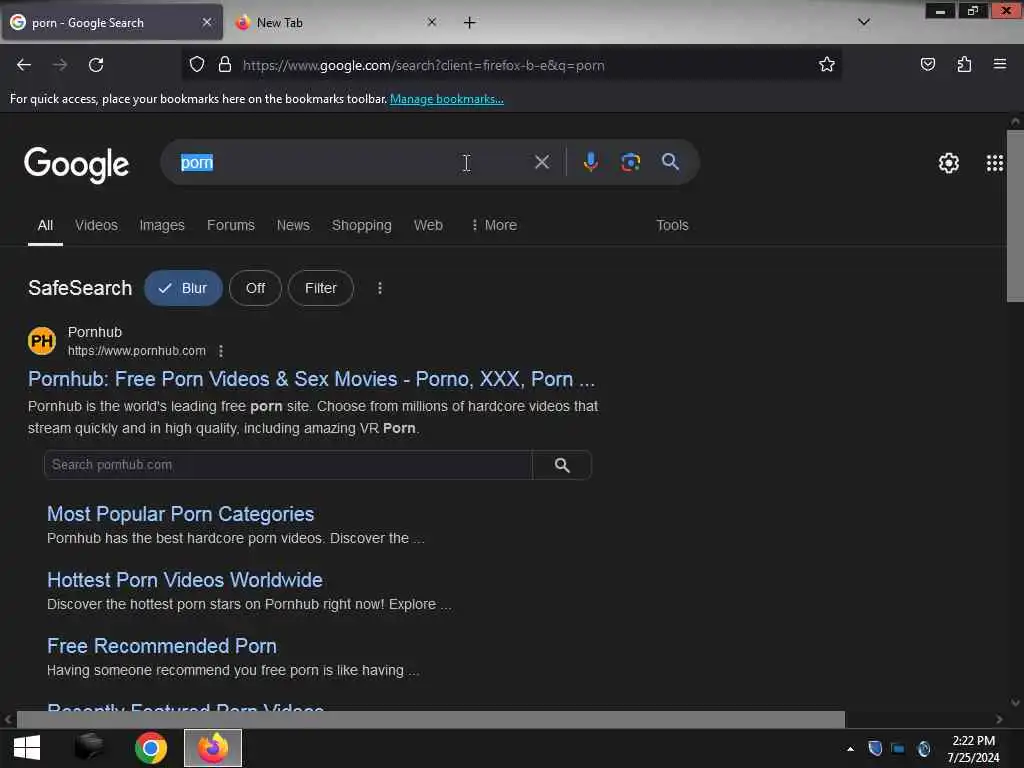Switch to the All results tab
The height and width of the screenshot is (768, 1024).
pyautogui.click(x=45, y=225)
